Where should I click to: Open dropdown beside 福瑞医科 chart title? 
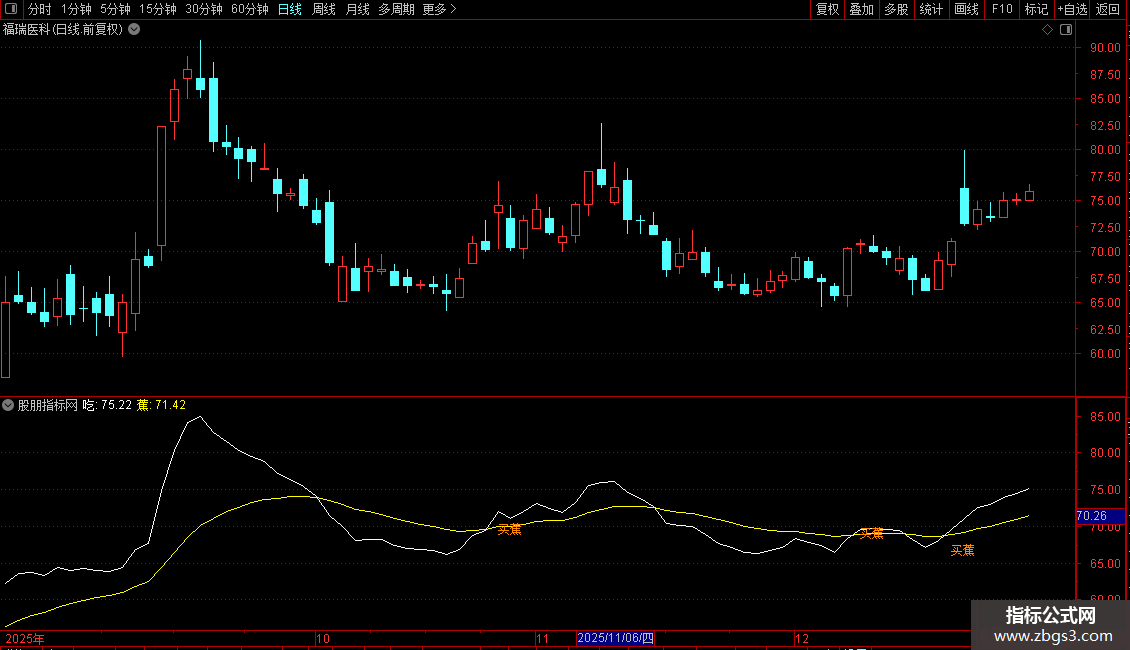click(x=134, y=30)
